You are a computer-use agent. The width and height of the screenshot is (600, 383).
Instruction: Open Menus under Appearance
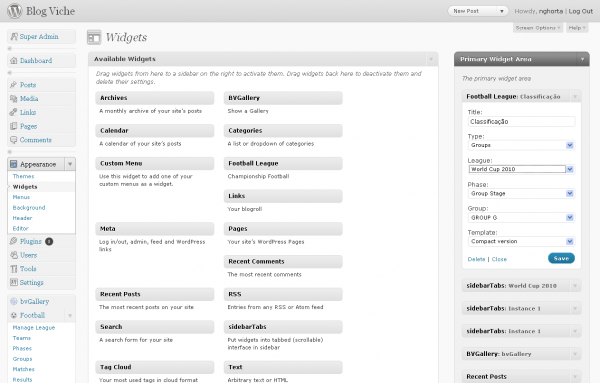tap(21, 197)
